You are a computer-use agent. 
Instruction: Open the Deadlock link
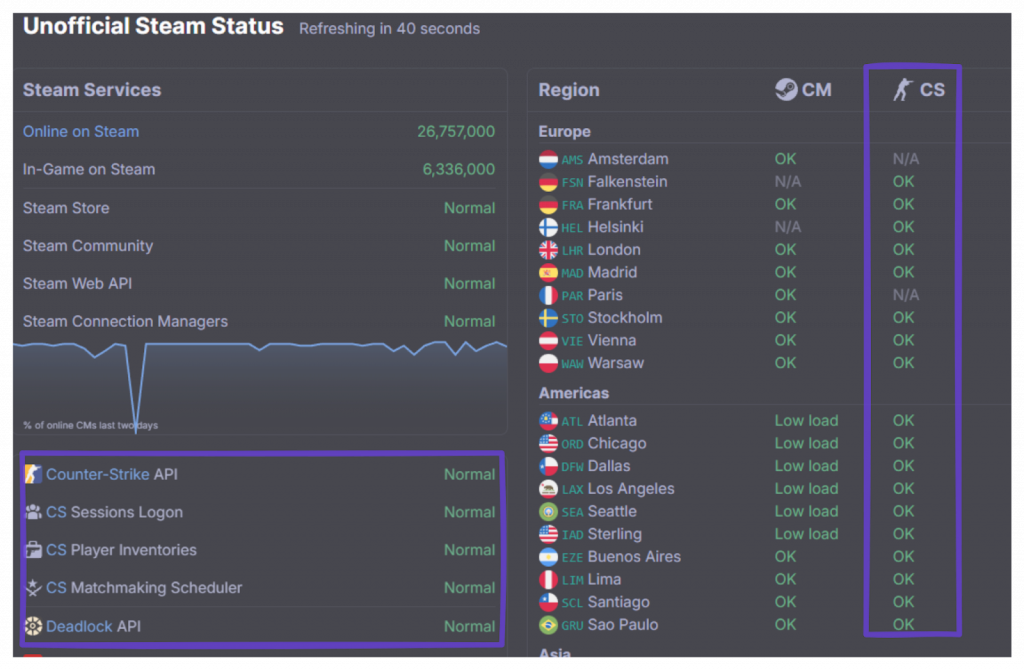coord(79,626)
